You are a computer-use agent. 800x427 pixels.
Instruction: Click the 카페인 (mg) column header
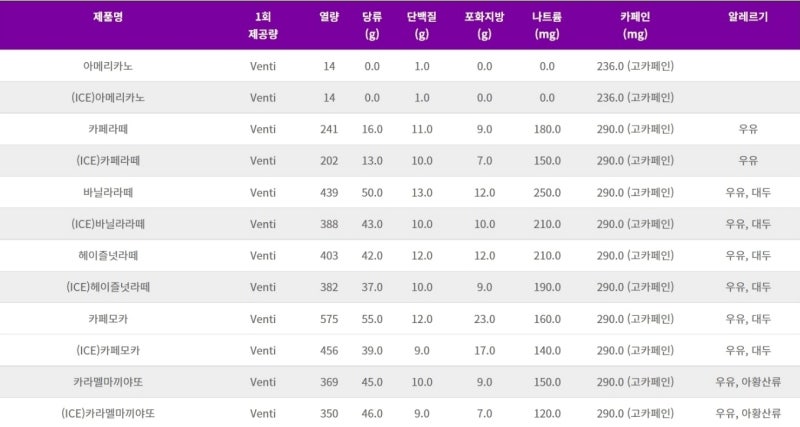coord(635,25)
